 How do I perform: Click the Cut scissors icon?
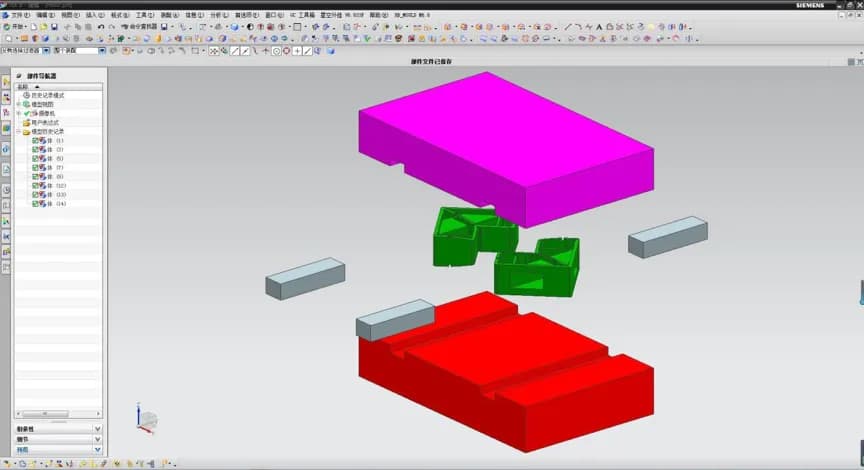point(67,26)
